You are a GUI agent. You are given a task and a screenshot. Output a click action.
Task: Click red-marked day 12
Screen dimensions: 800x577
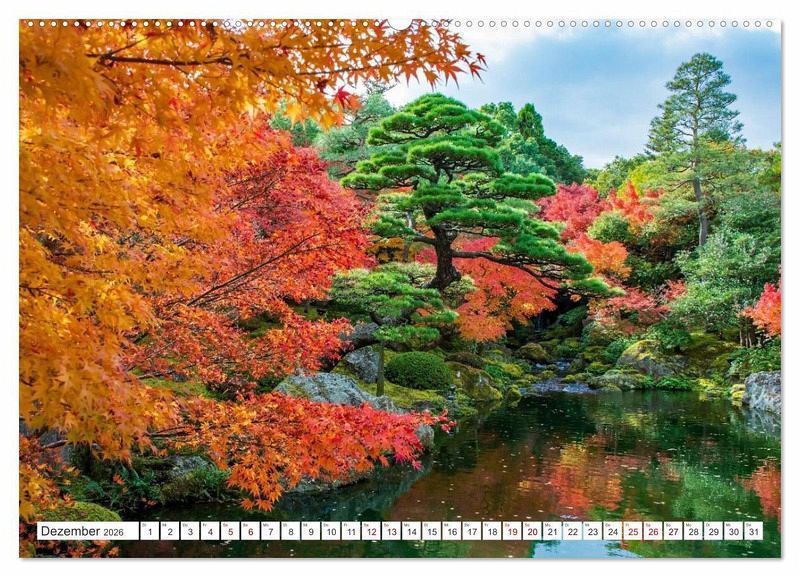click(x=371, y=531)
